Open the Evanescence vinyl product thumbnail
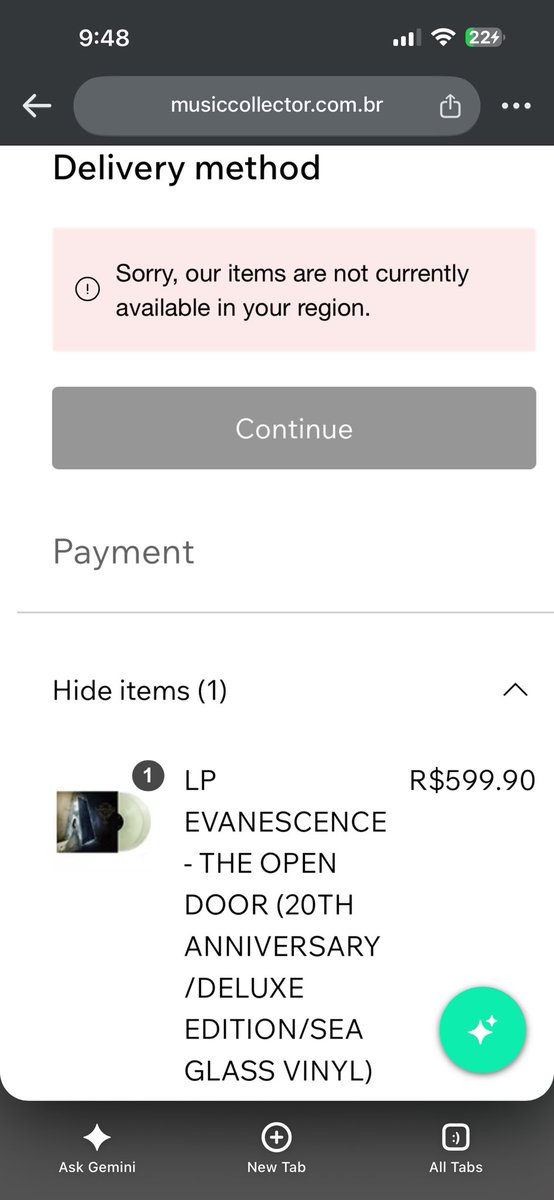This screenshot has height=1200, width=554. click(x=104, y=822)
